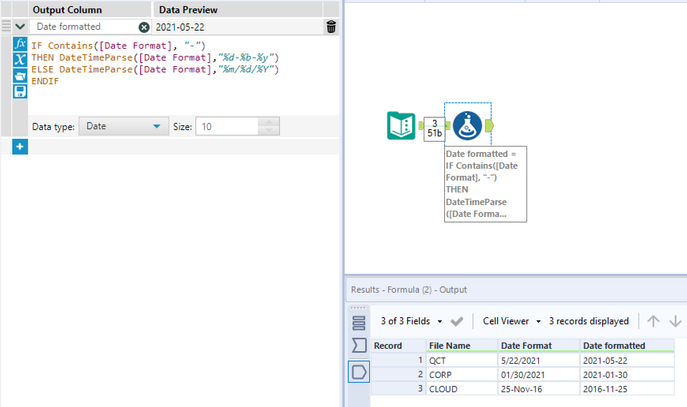Screen dimensions: 687x407
Task: Select record number 2 row header
Action: (398, 375)
